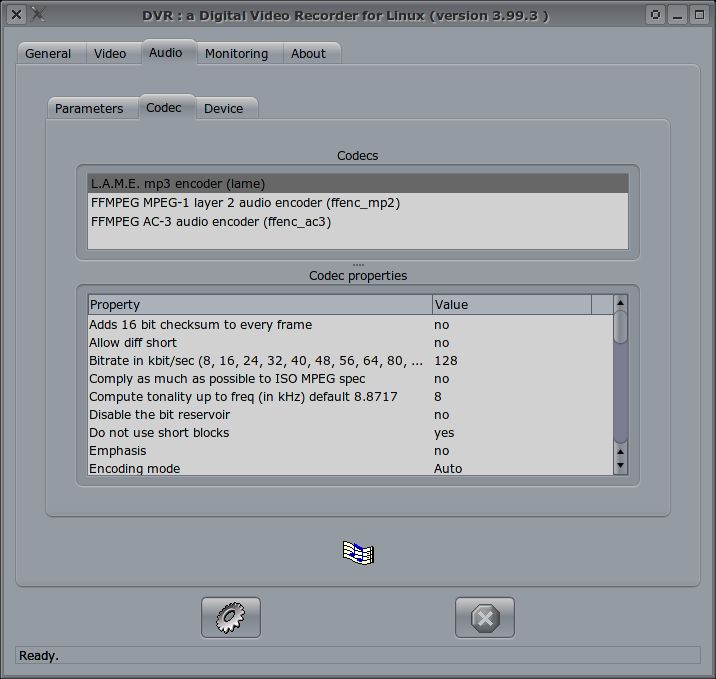Image resolution: width=716 pixels, height=679 pixels.
Task: Select 'Do not use short blocks' property
Action: (351, 432)
